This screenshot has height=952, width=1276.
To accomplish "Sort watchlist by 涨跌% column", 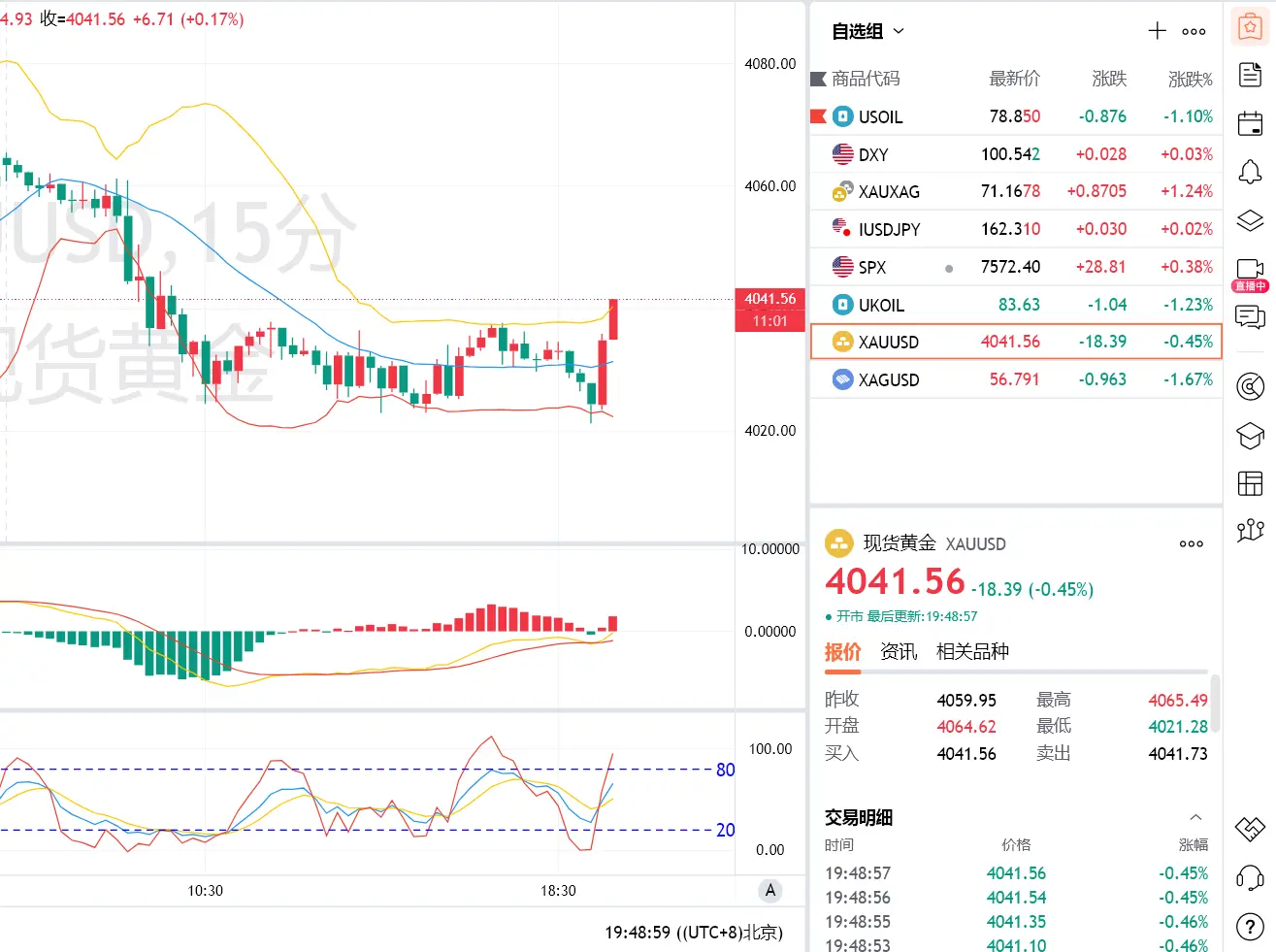I will coord(1190,79).
